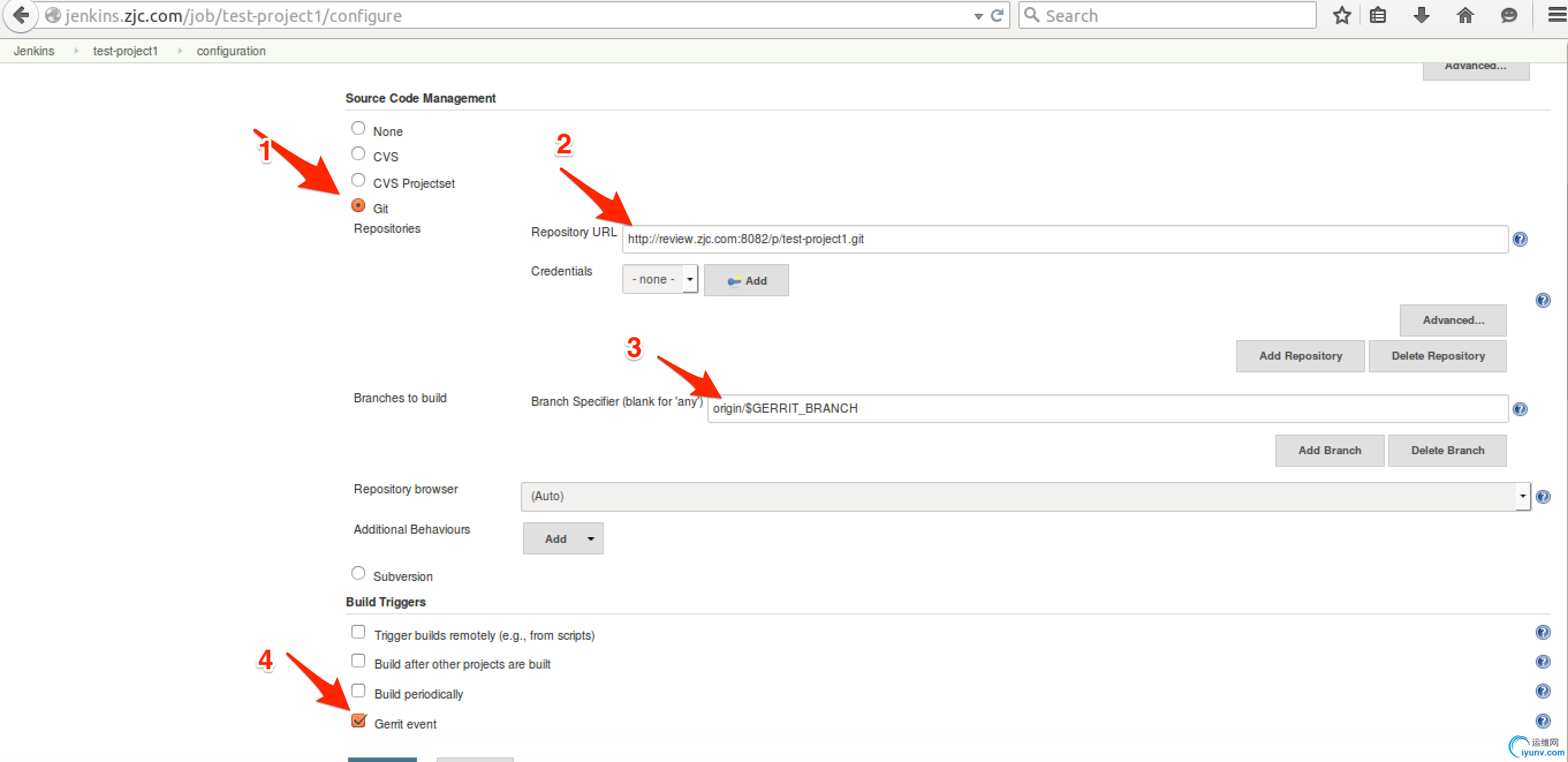The image size is (1568, 762).
Task: Click the Add Repository button
Action: (x=1300, y=356)
